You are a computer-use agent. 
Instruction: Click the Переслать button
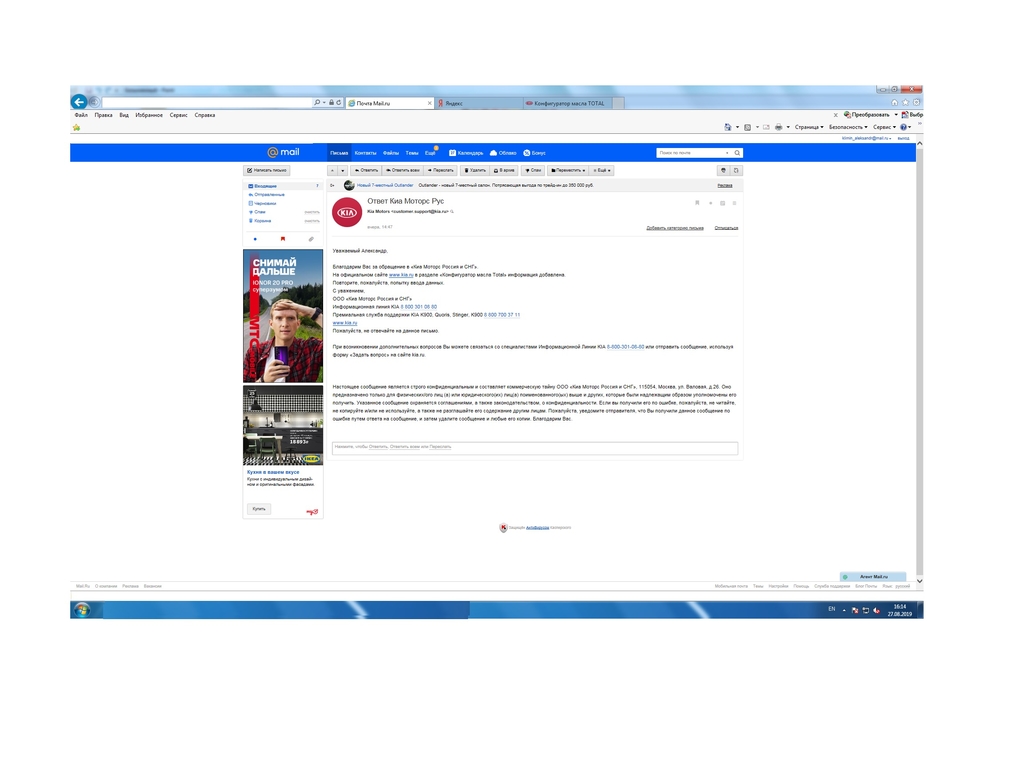pyautogui.click(x=440, y=170)
